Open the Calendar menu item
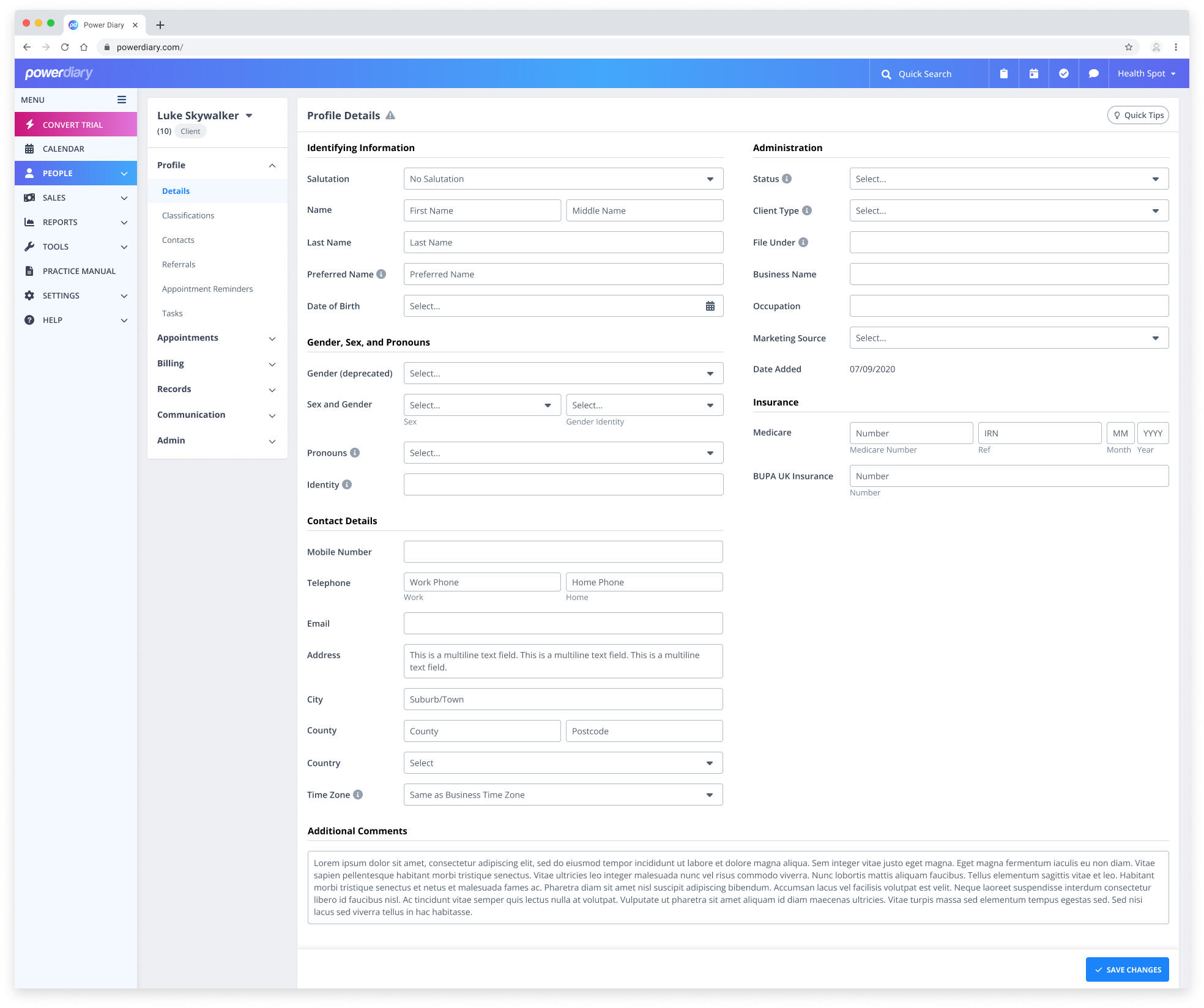 tap(64, 149)
